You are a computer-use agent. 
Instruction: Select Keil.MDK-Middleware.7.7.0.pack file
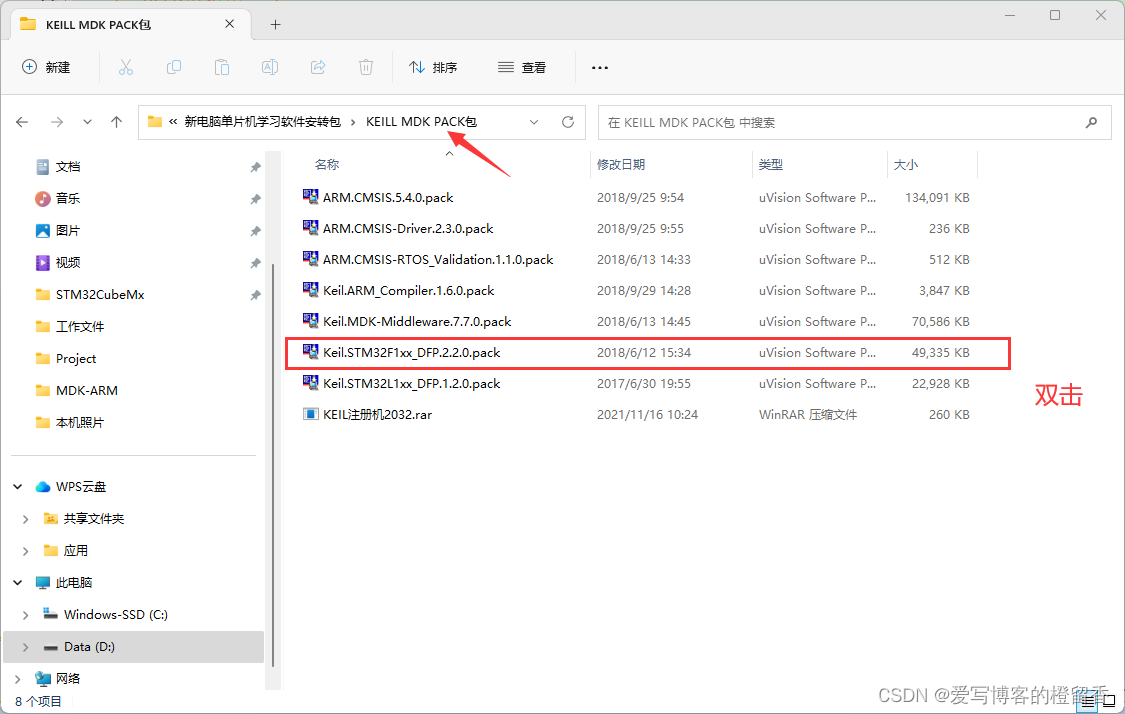coord(417,321)
